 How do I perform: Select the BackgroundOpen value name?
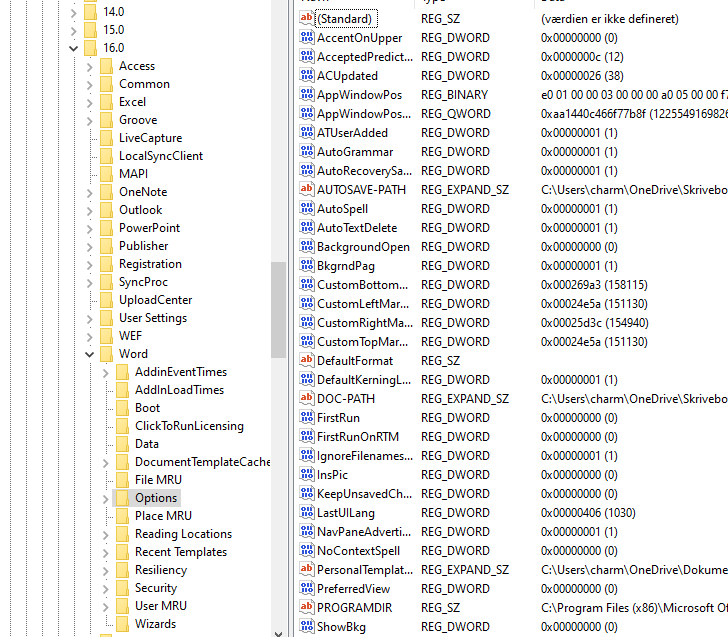pyautogui.click(x=363, y=246)
